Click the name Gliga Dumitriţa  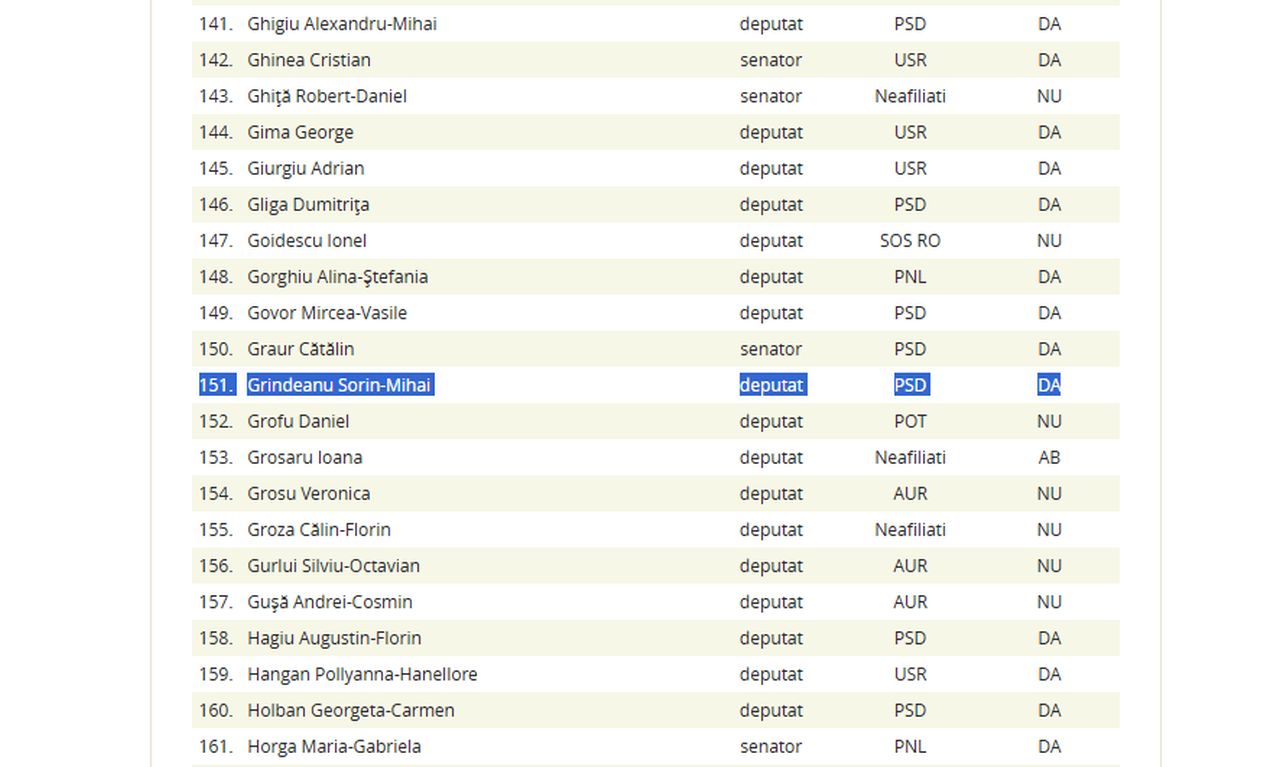[308, 204]
